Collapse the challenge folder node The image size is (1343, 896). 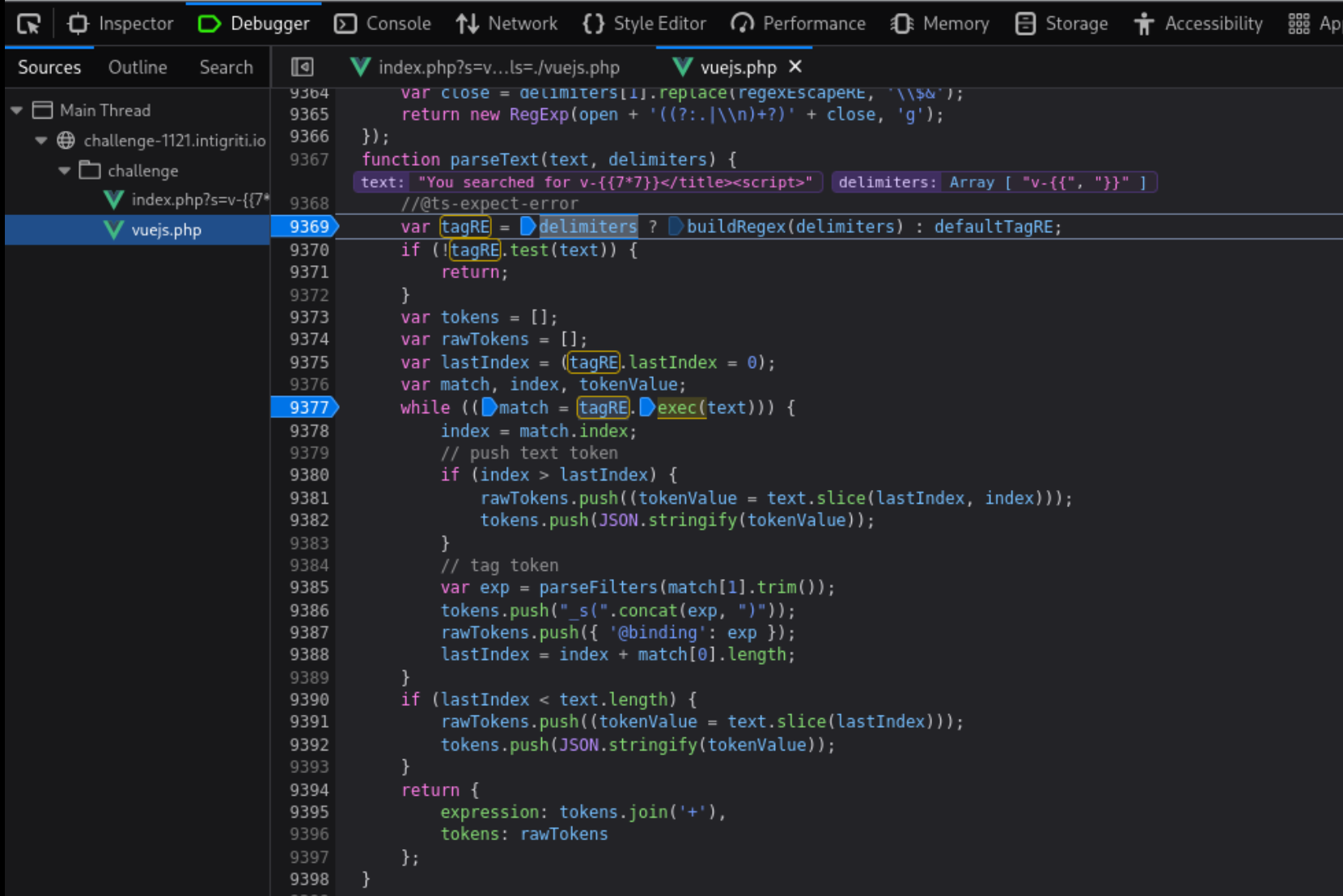point(65,171)
